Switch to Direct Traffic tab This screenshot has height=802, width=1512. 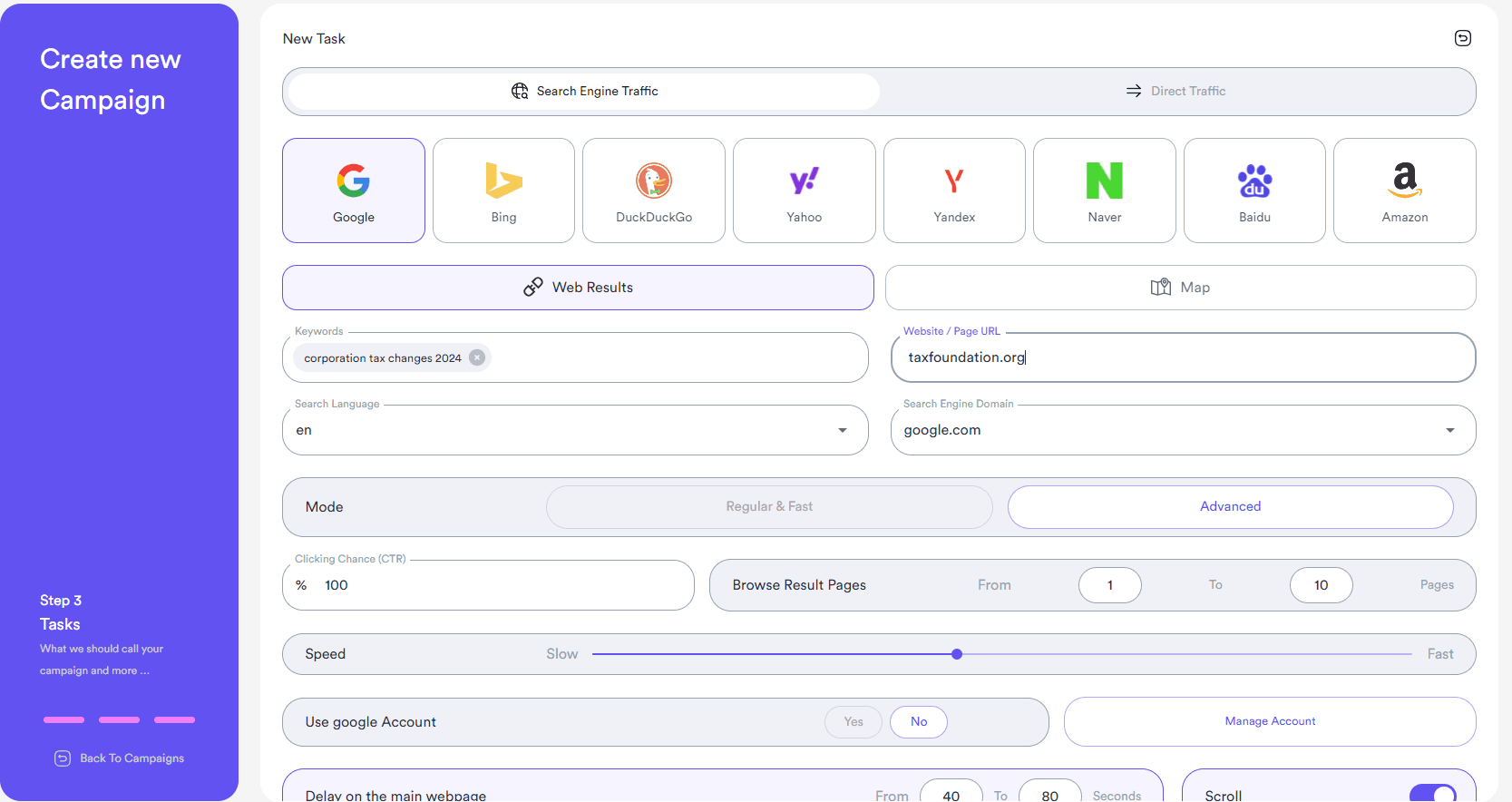pyautogui.click(x=1175, y=92)
